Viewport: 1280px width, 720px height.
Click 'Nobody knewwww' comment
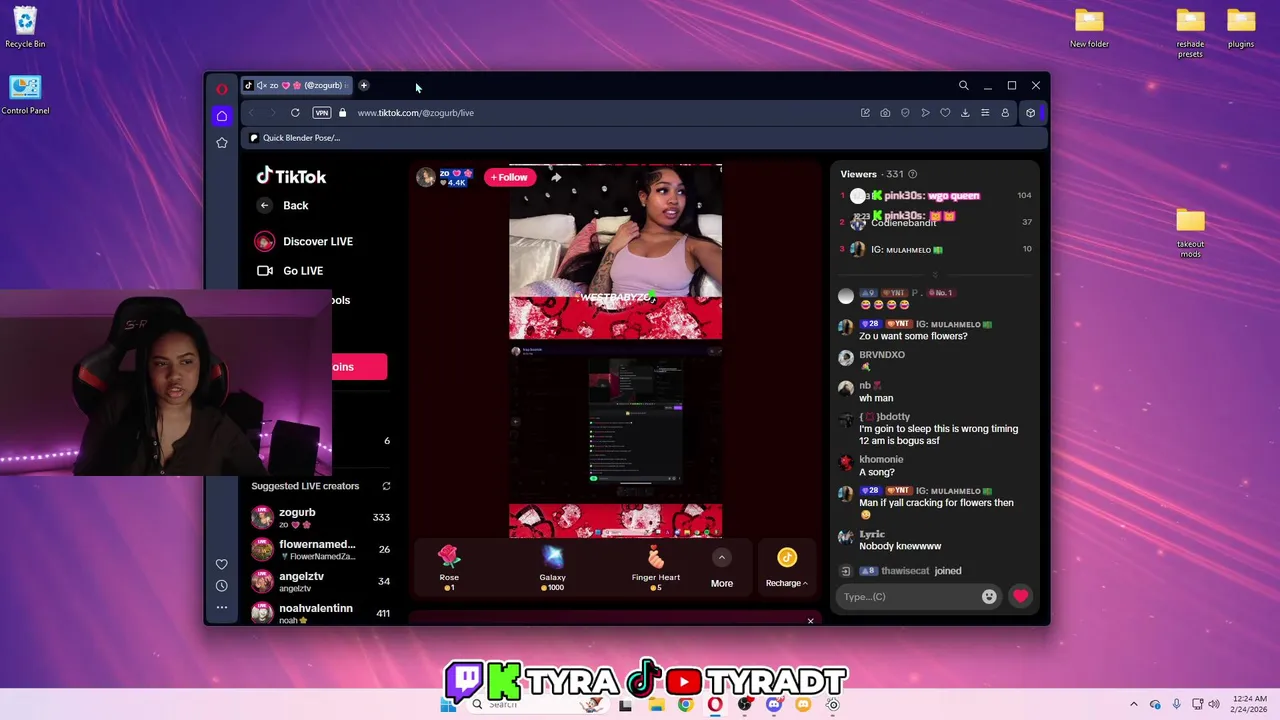(x=900, y=546)
